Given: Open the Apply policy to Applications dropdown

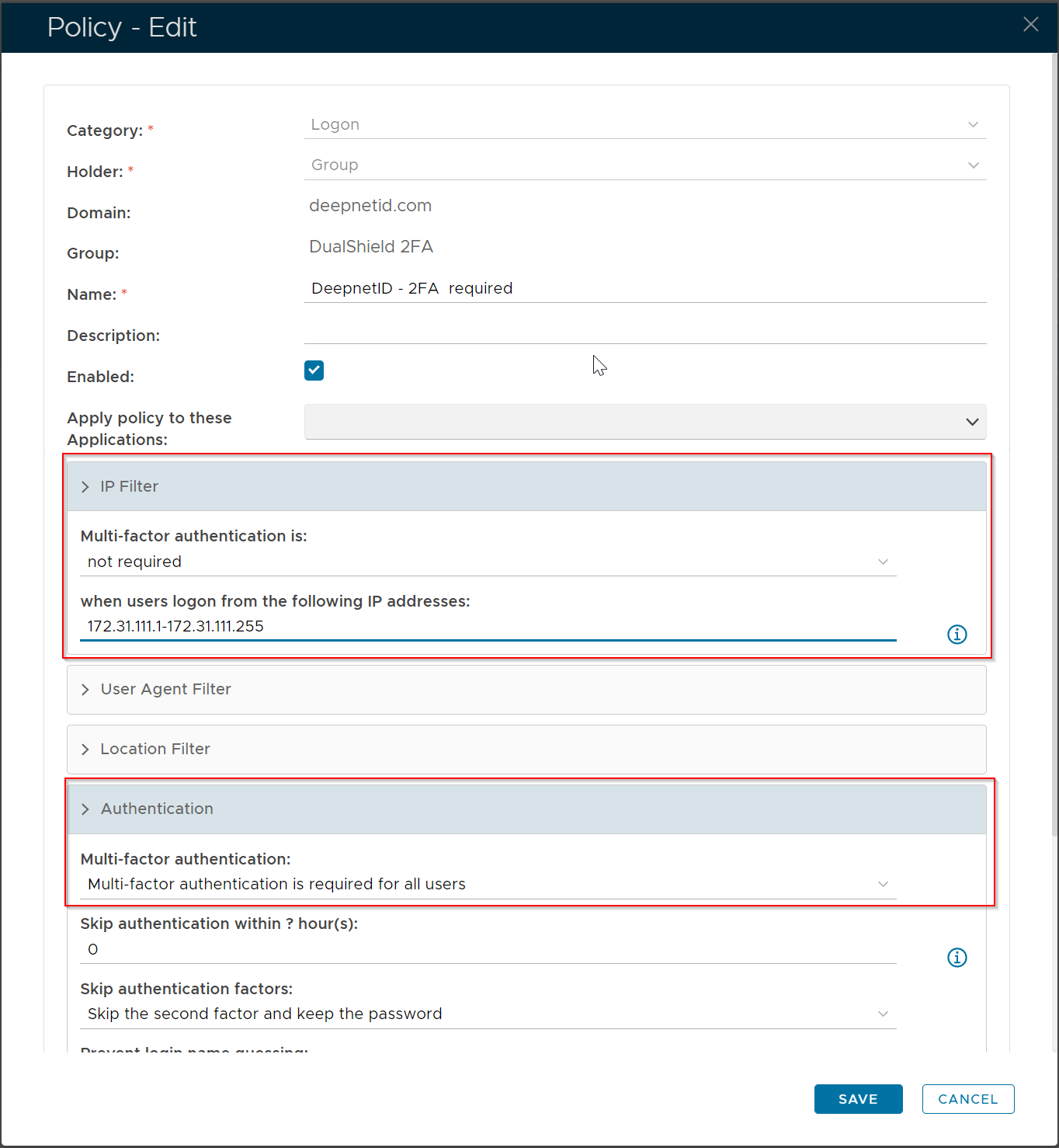Looking at the screenshot, I should point(644,422).
